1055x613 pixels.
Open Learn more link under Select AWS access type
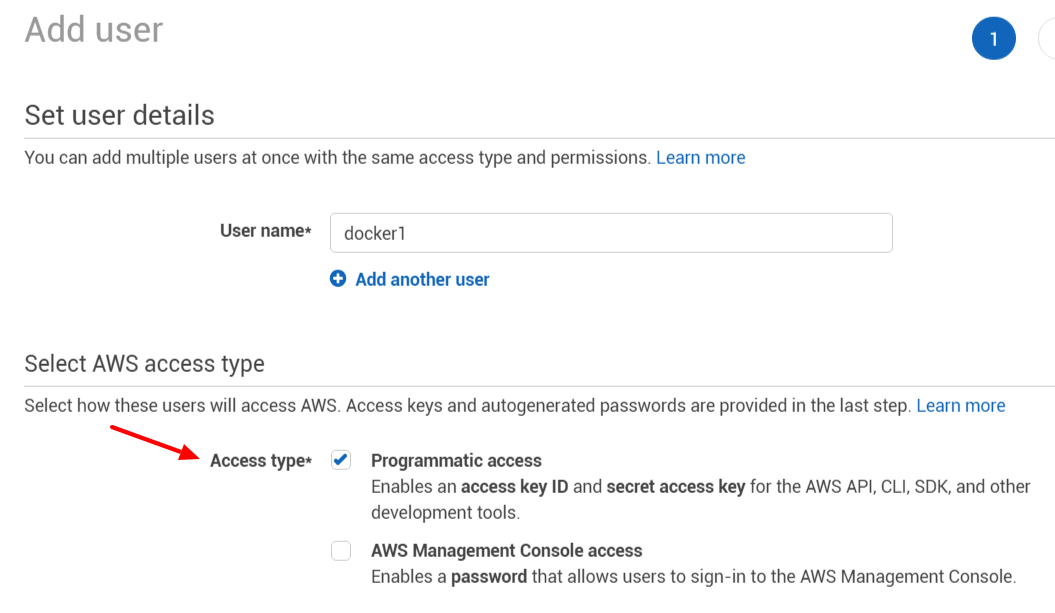[x=960, y=406]
